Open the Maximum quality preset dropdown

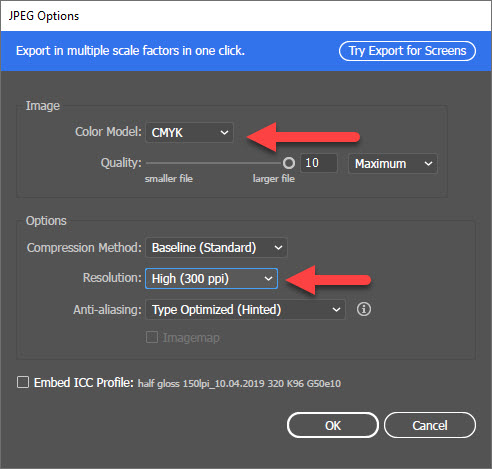(x=393, y=164)
